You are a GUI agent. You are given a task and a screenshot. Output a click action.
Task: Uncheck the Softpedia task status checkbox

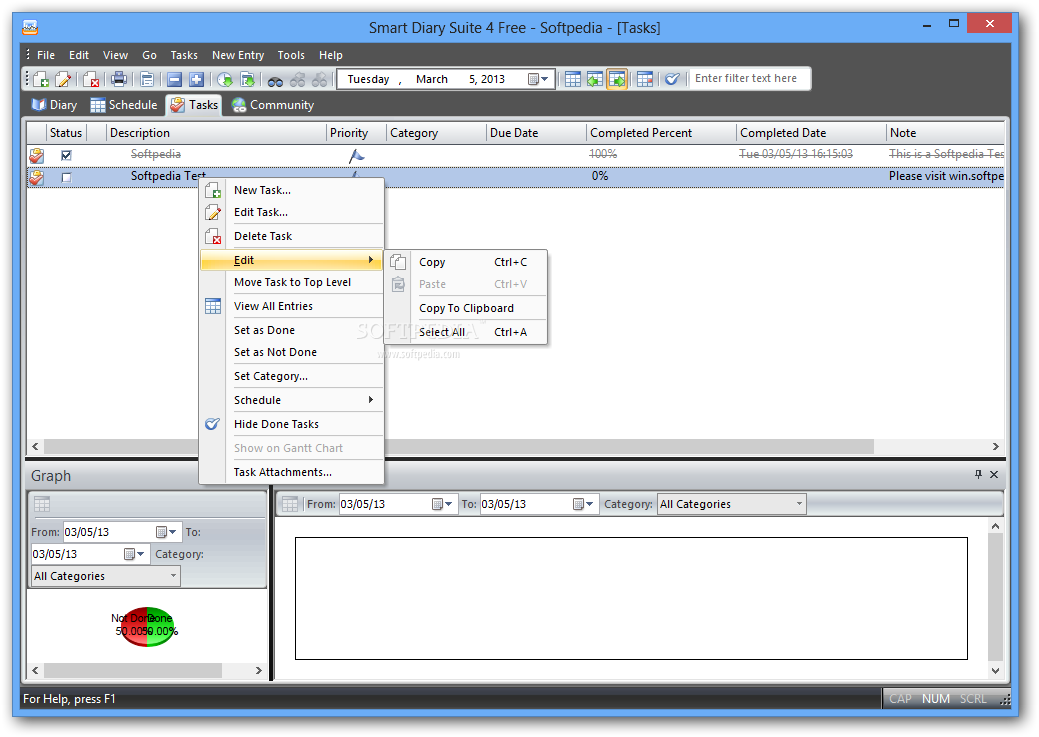(66, 156)
